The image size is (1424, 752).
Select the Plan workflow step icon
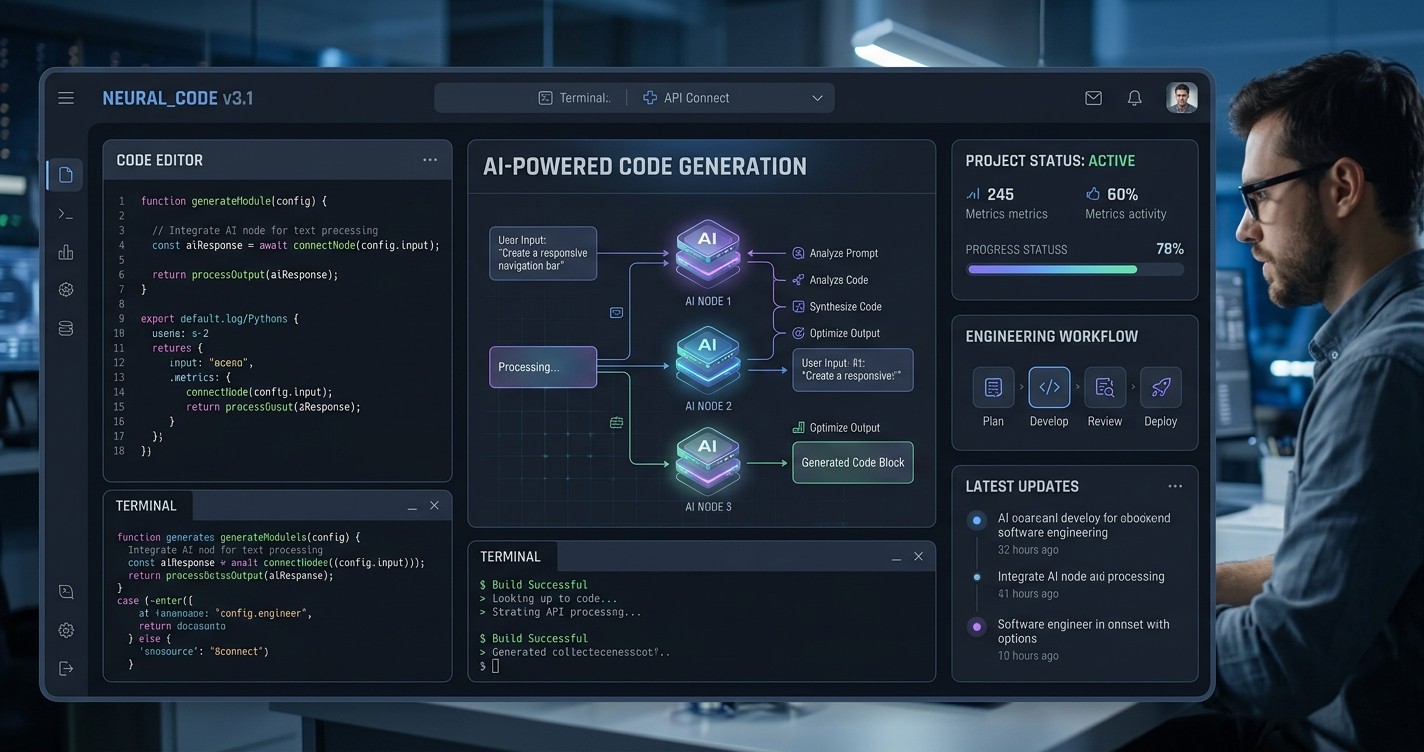[993, 387]
